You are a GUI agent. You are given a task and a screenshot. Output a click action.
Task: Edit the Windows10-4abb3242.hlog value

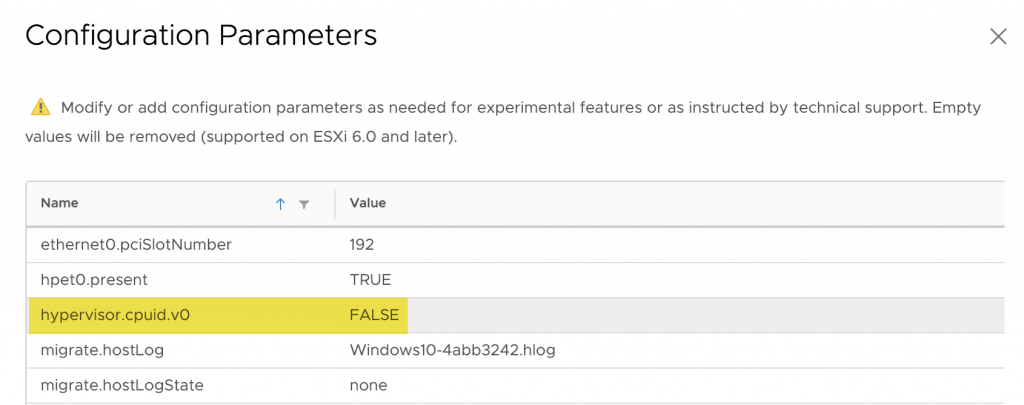452,350
